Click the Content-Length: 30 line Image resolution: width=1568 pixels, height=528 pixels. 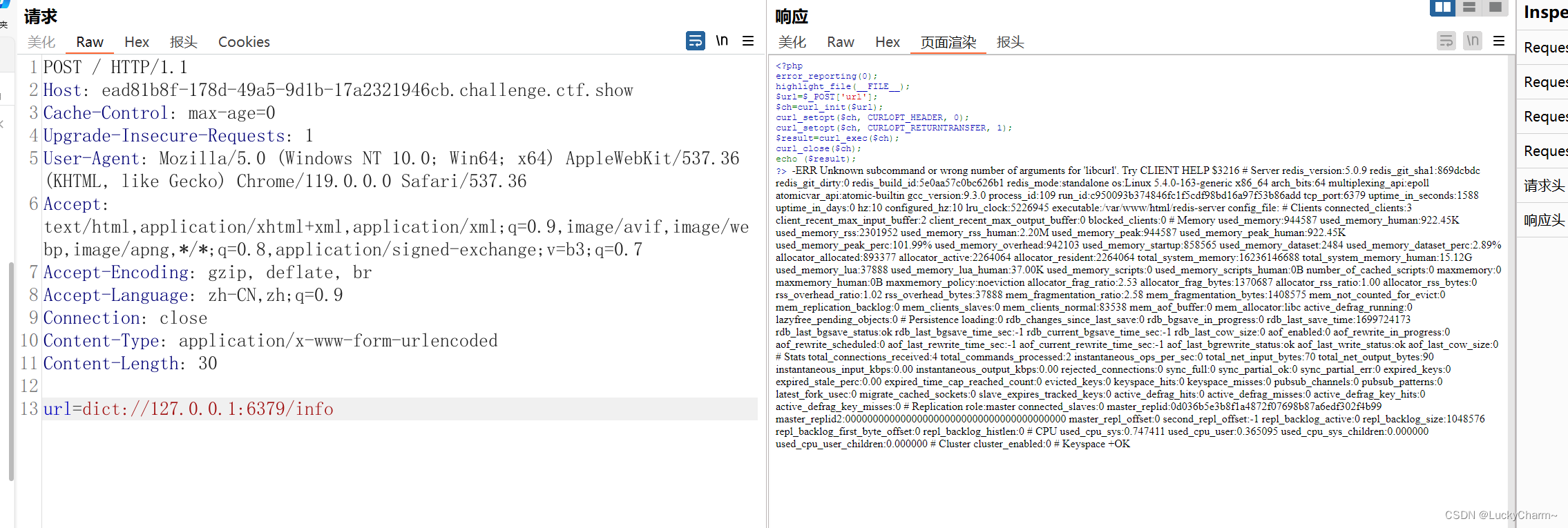point(130,364)
